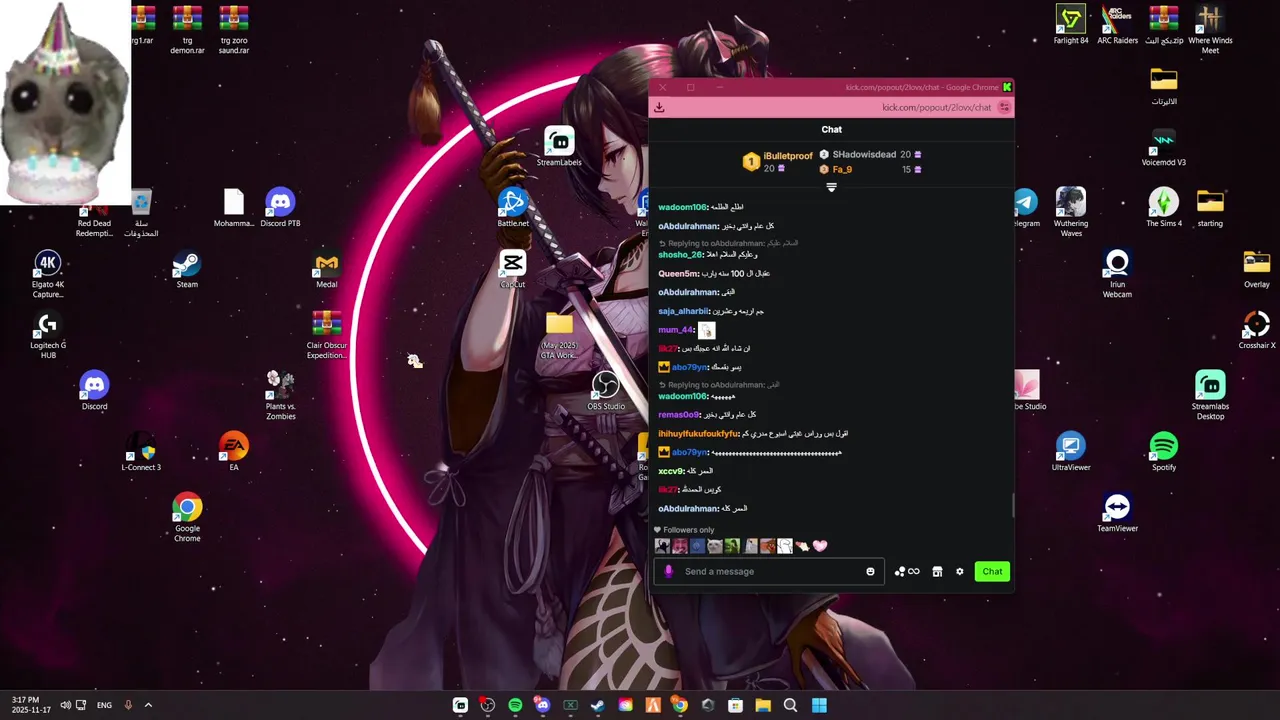Expand the system tray hidden icons chevron
The height and width of the screenshot is (720, 1280).
(148, 705)
